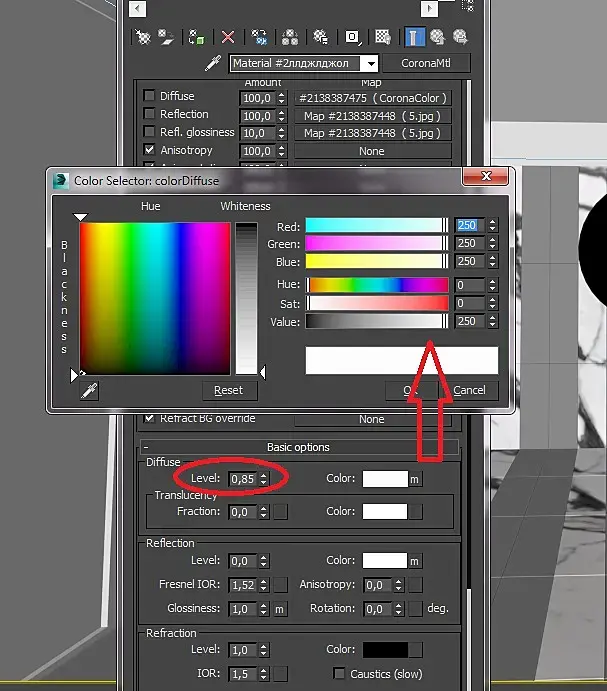The height and width of the screenshot is (691, 607).
Task: Click the Reset button in Color Selector
Action: (x=229, y=390)
